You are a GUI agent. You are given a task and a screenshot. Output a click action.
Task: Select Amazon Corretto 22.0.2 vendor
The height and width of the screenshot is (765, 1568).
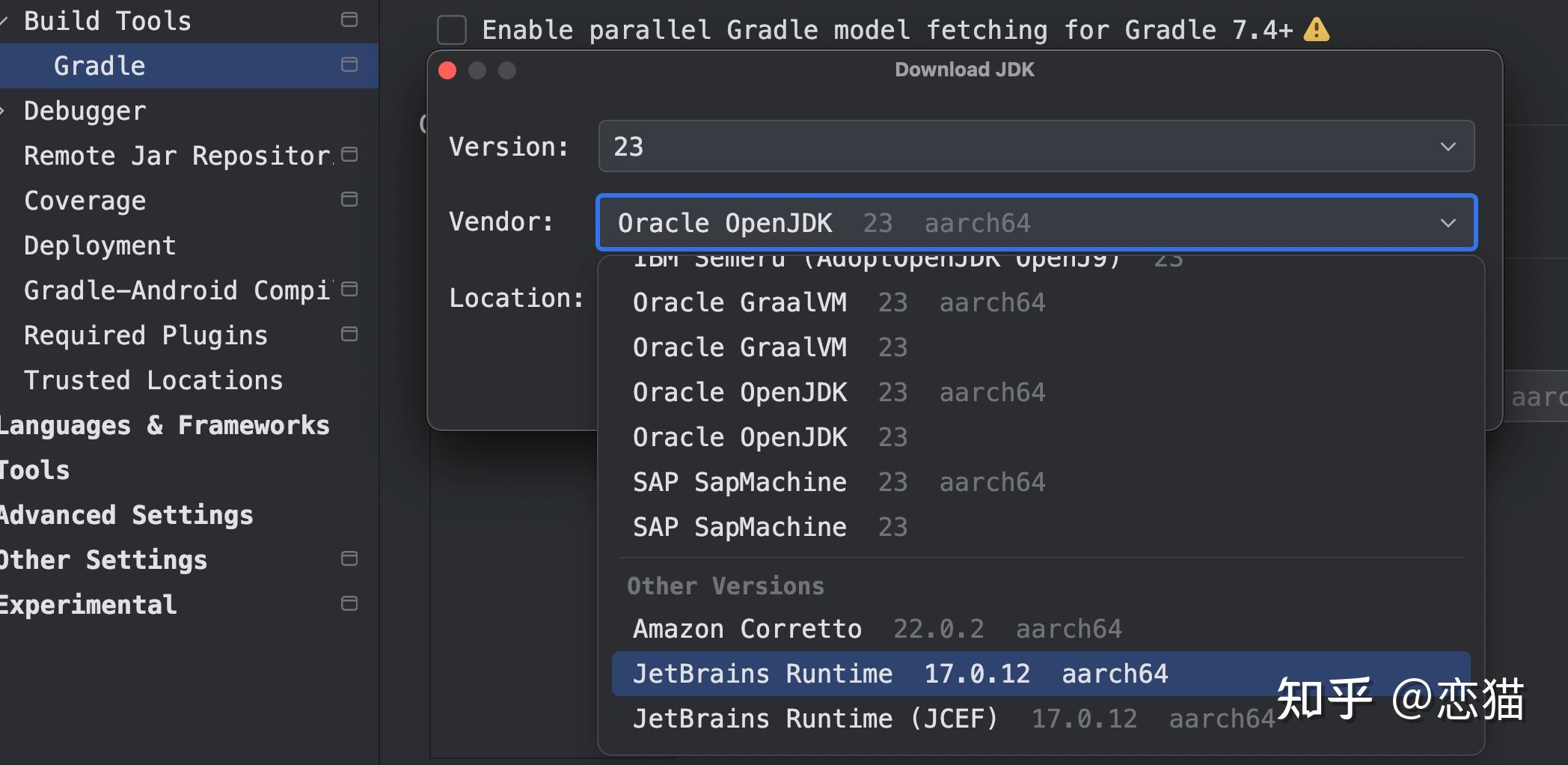[748, 629]
